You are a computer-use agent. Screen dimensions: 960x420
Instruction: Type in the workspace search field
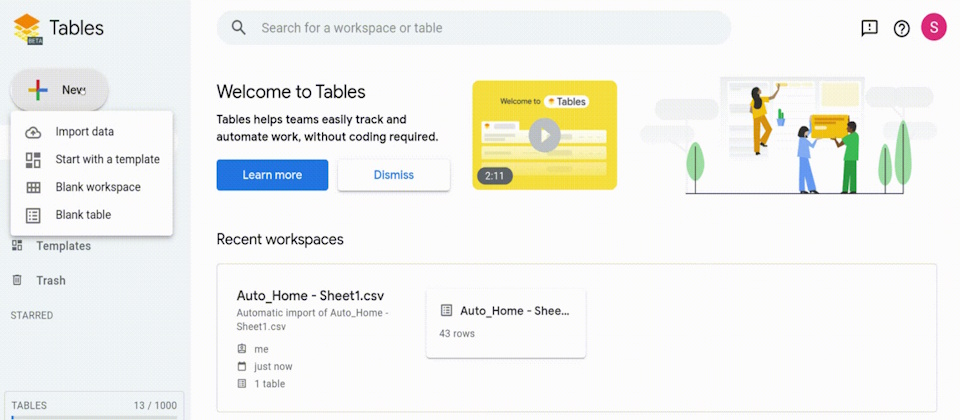(480, 28)
